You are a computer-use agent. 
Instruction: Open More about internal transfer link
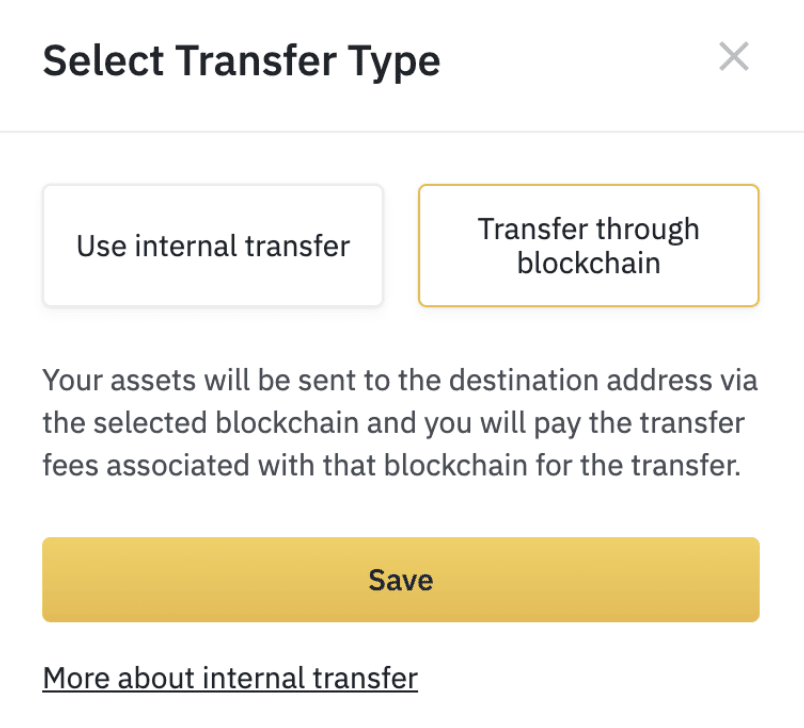(230, 678)
